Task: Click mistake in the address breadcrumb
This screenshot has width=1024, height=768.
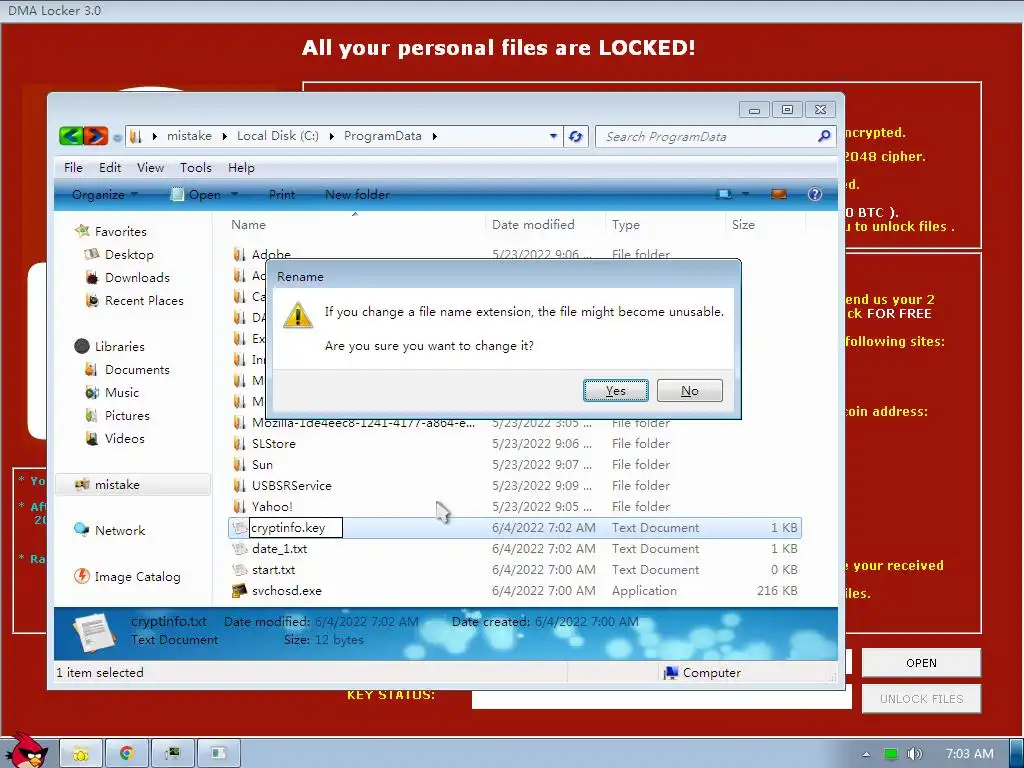Action: coord(189,136)
